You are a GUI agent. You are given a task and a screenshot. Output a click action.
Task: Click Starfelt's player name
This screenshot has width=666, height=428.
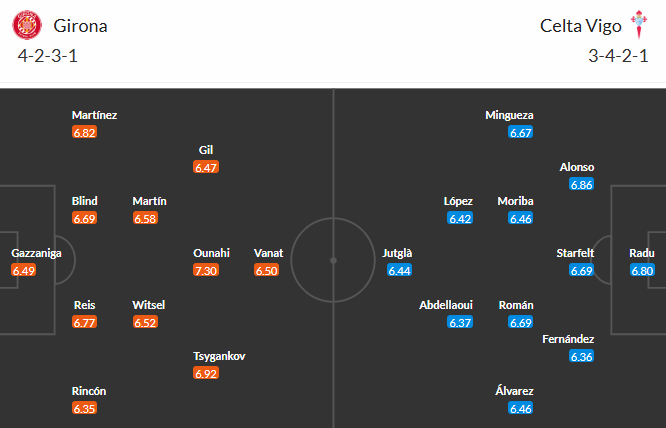coord(575,253)
